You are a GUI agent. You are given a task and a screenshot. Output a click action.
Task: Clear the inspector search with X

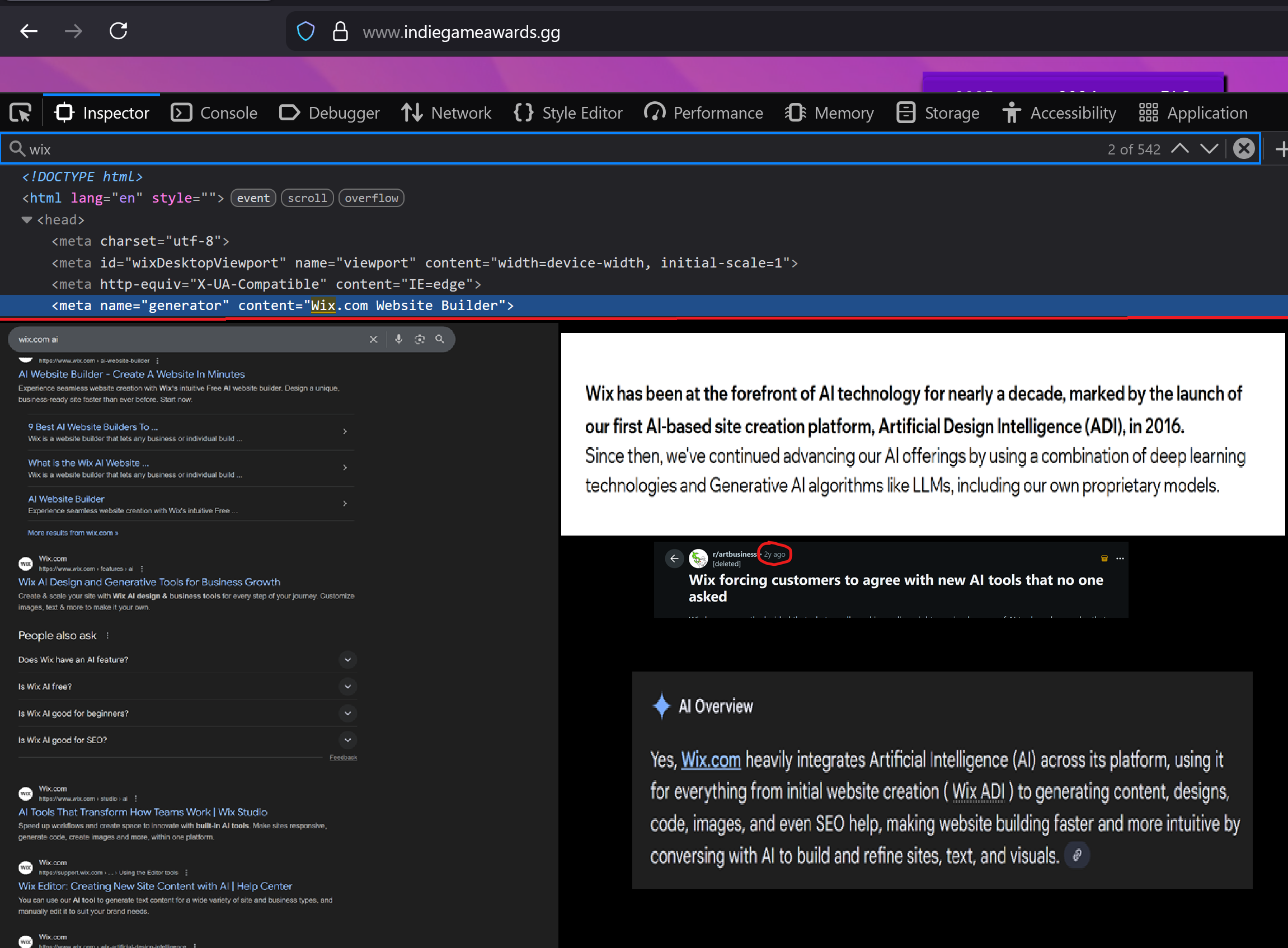pyautogui.click(x=1243, y=149)
